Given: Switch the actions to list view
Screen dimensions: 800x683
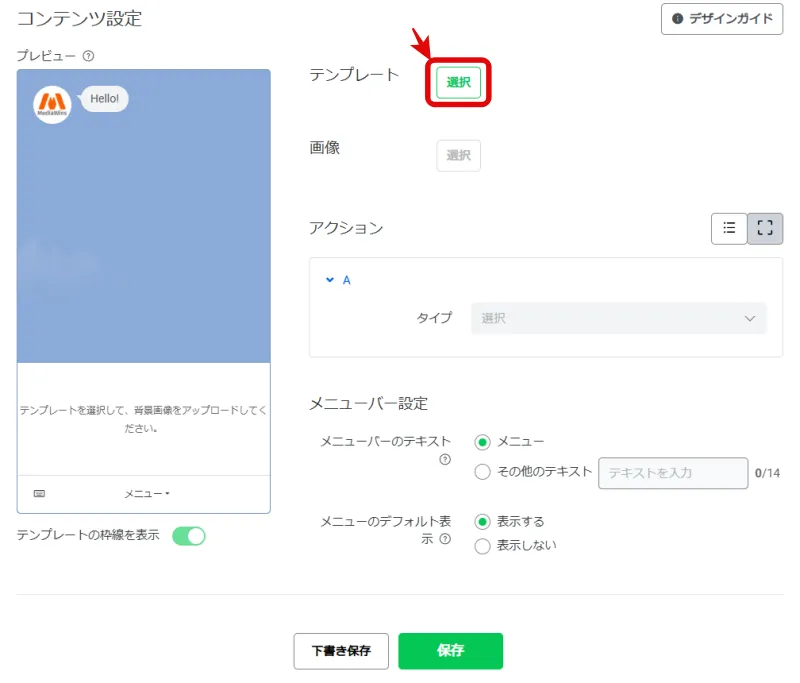Looking at the screenshot, I should pos(729,228).
